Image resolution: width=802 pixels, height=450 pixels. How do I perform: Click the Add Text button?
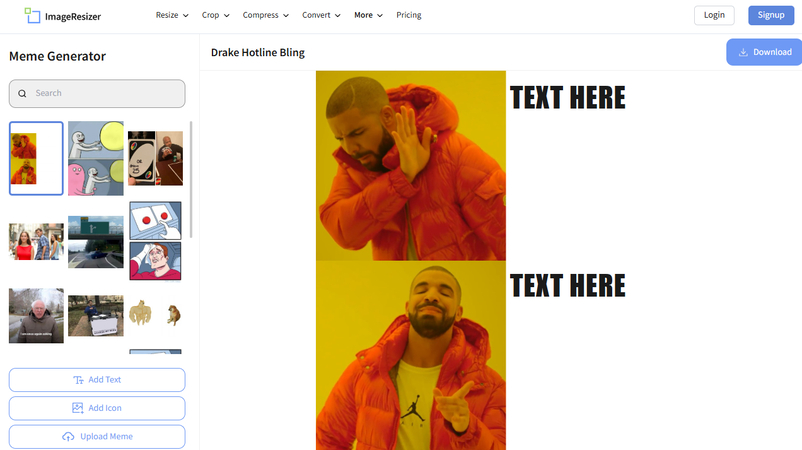pyautogui.click(x=97, y=380)
